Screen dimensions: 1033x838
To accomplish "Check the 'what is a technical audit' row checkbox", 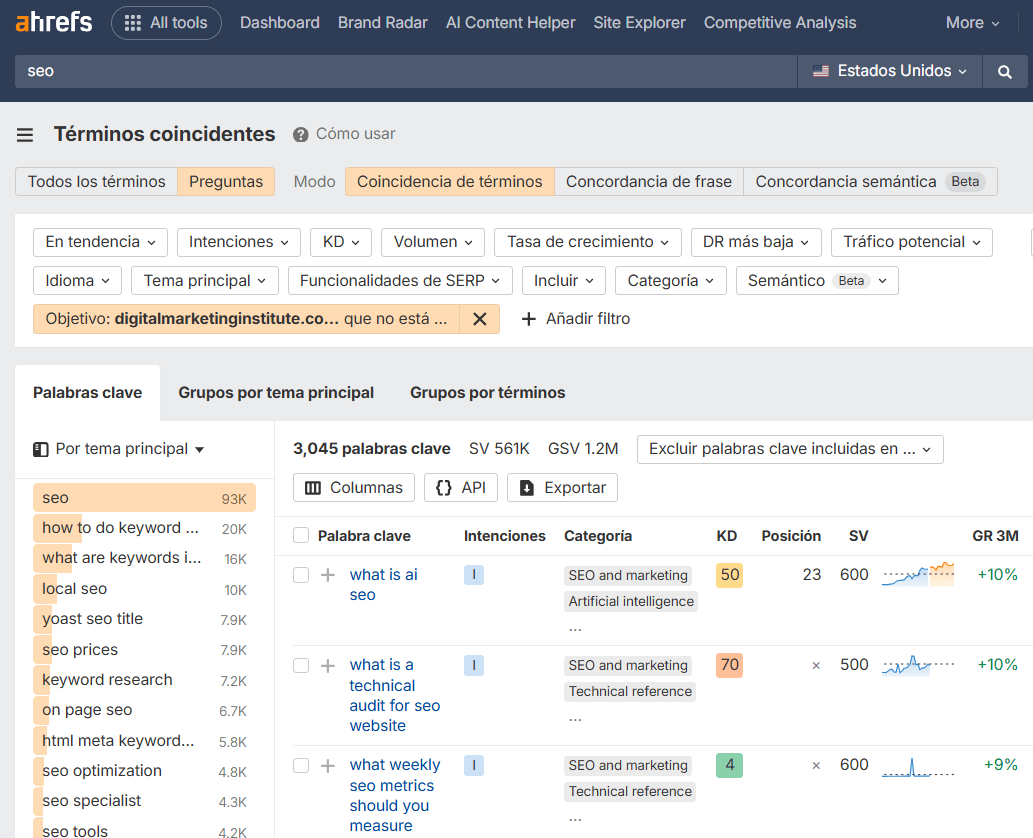I will [x=301, y=665].
